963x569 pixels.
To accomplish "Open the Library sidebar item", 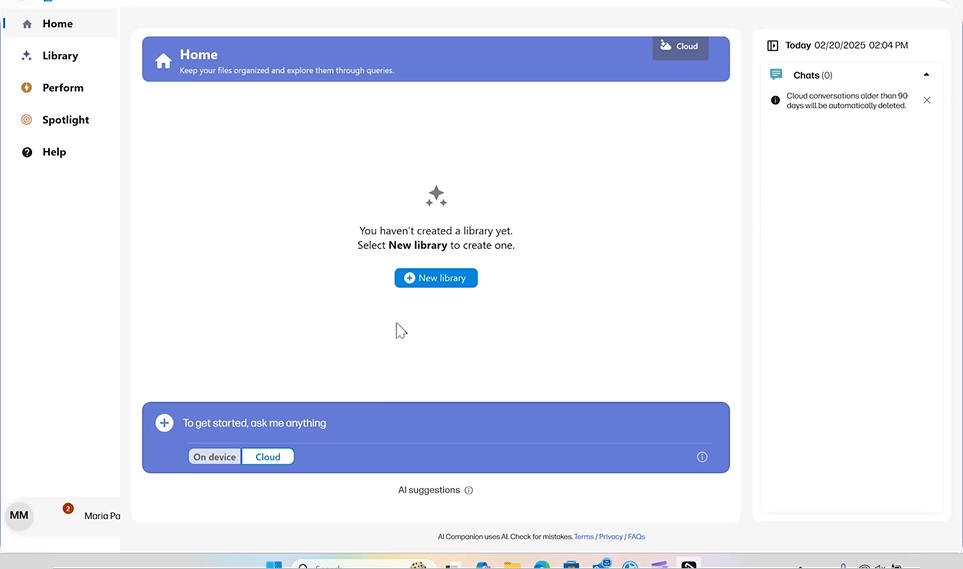I will [60, 56].
